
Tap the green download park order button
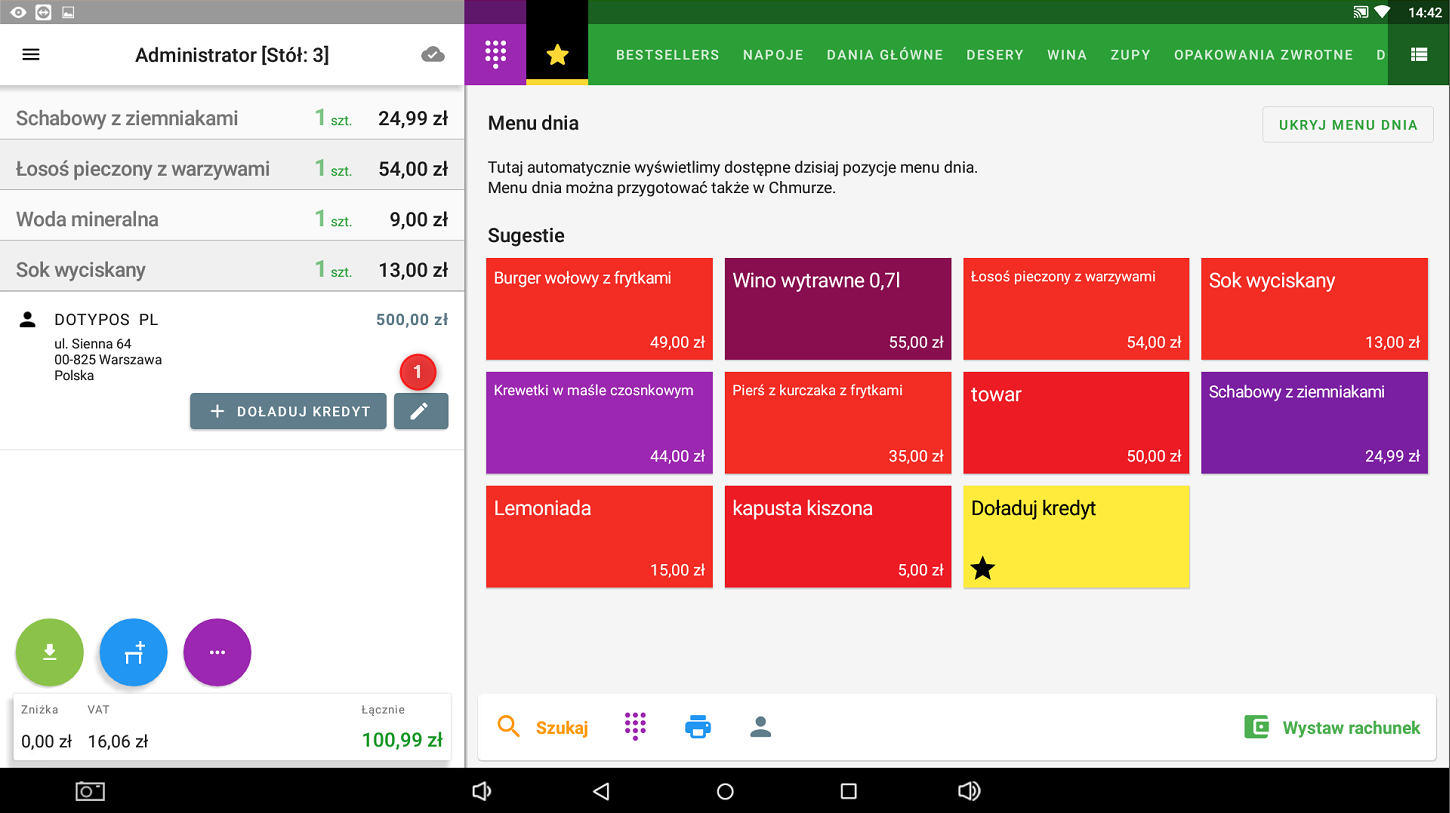point(49,652)
